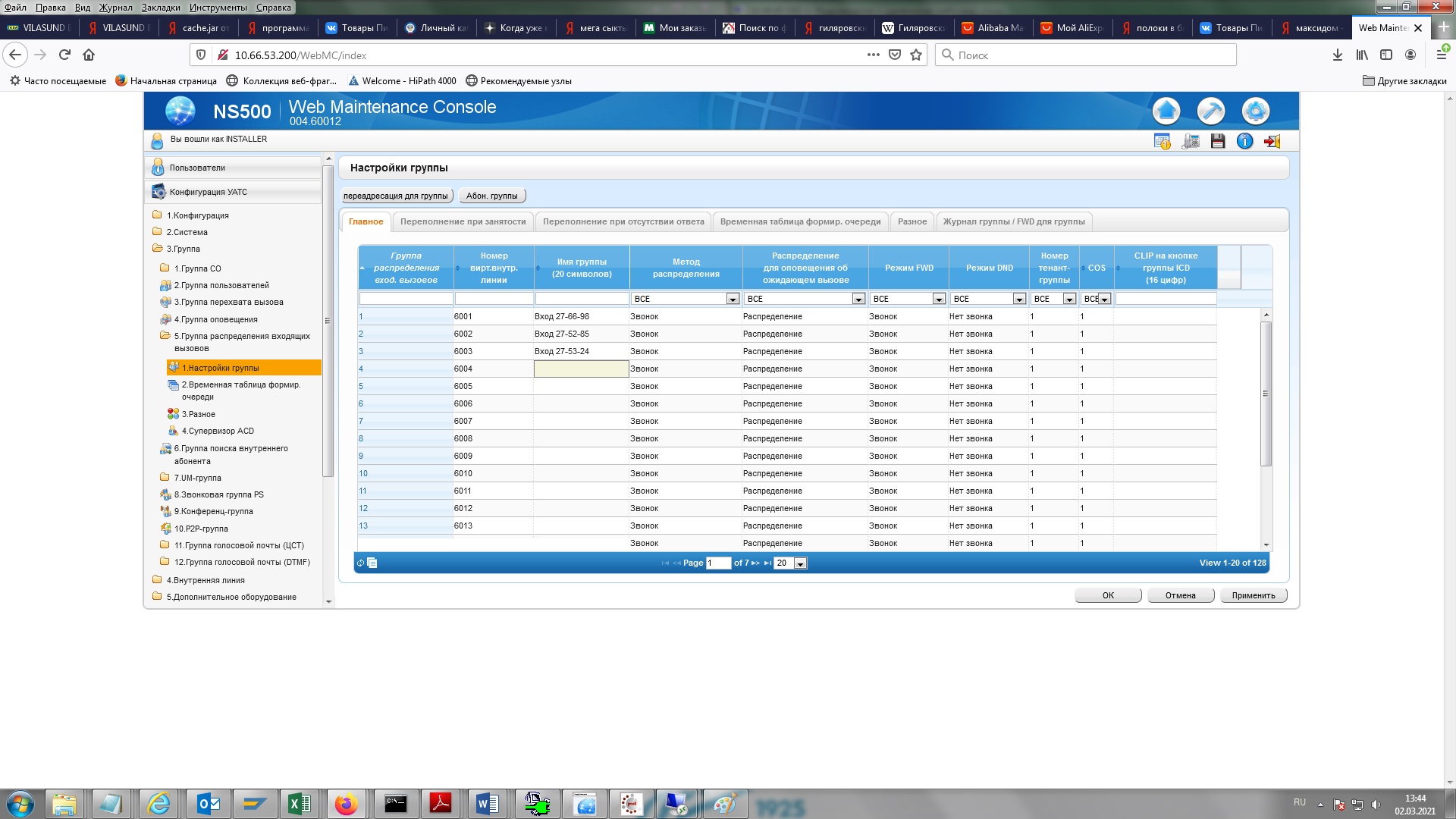Open the blue information icon
This screenshot has height=819, width=1456.
coord(1244,141)
